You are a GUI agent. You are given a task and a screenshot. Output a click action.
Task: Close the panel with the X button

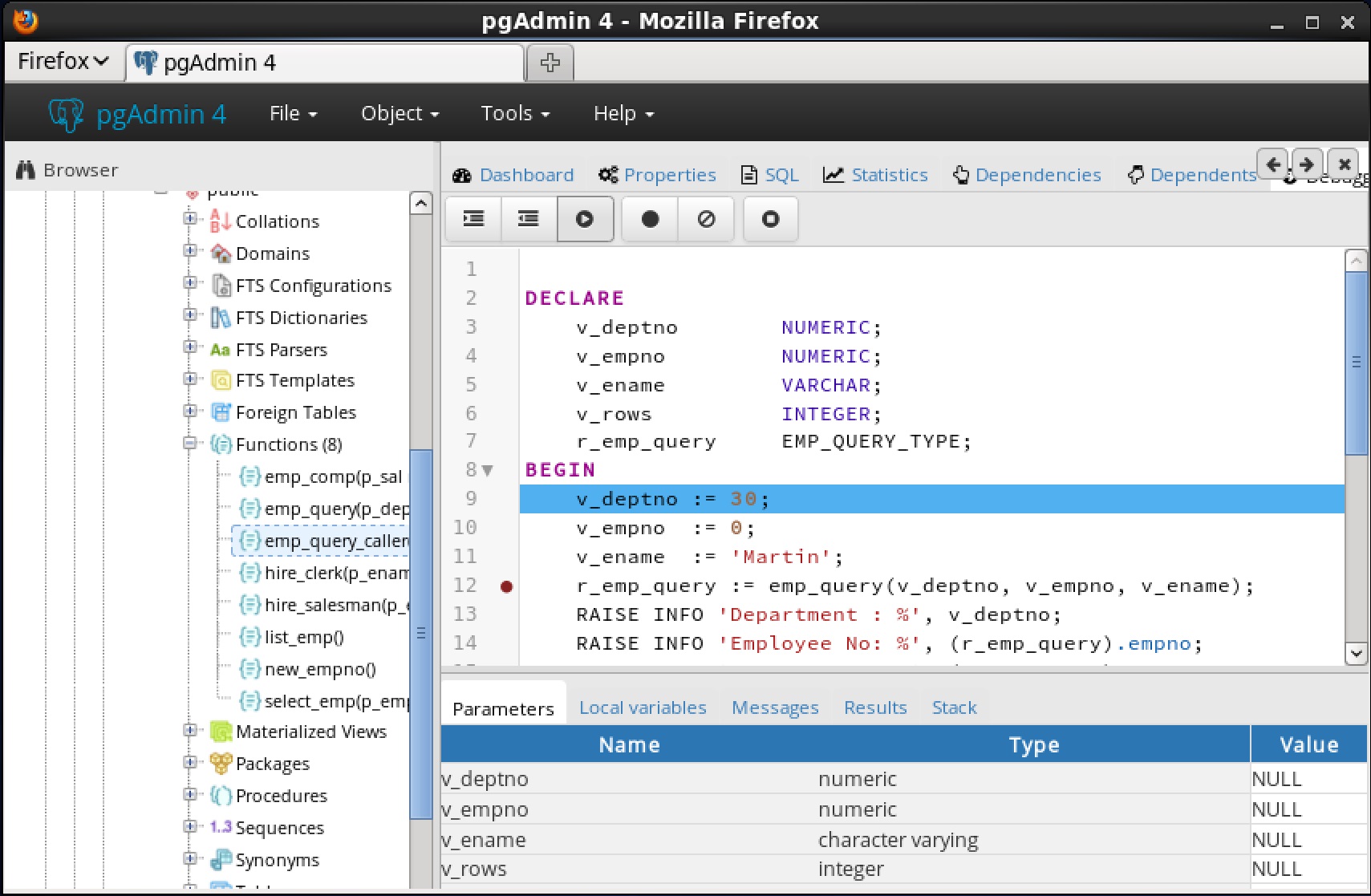[x=1344, y=164]
